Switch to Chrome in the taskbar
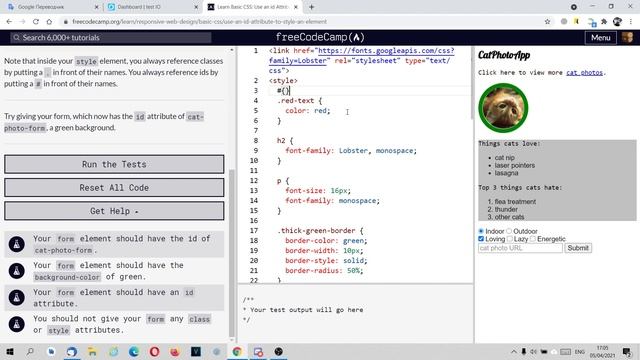The image size is (640, 360). point(237,351)
